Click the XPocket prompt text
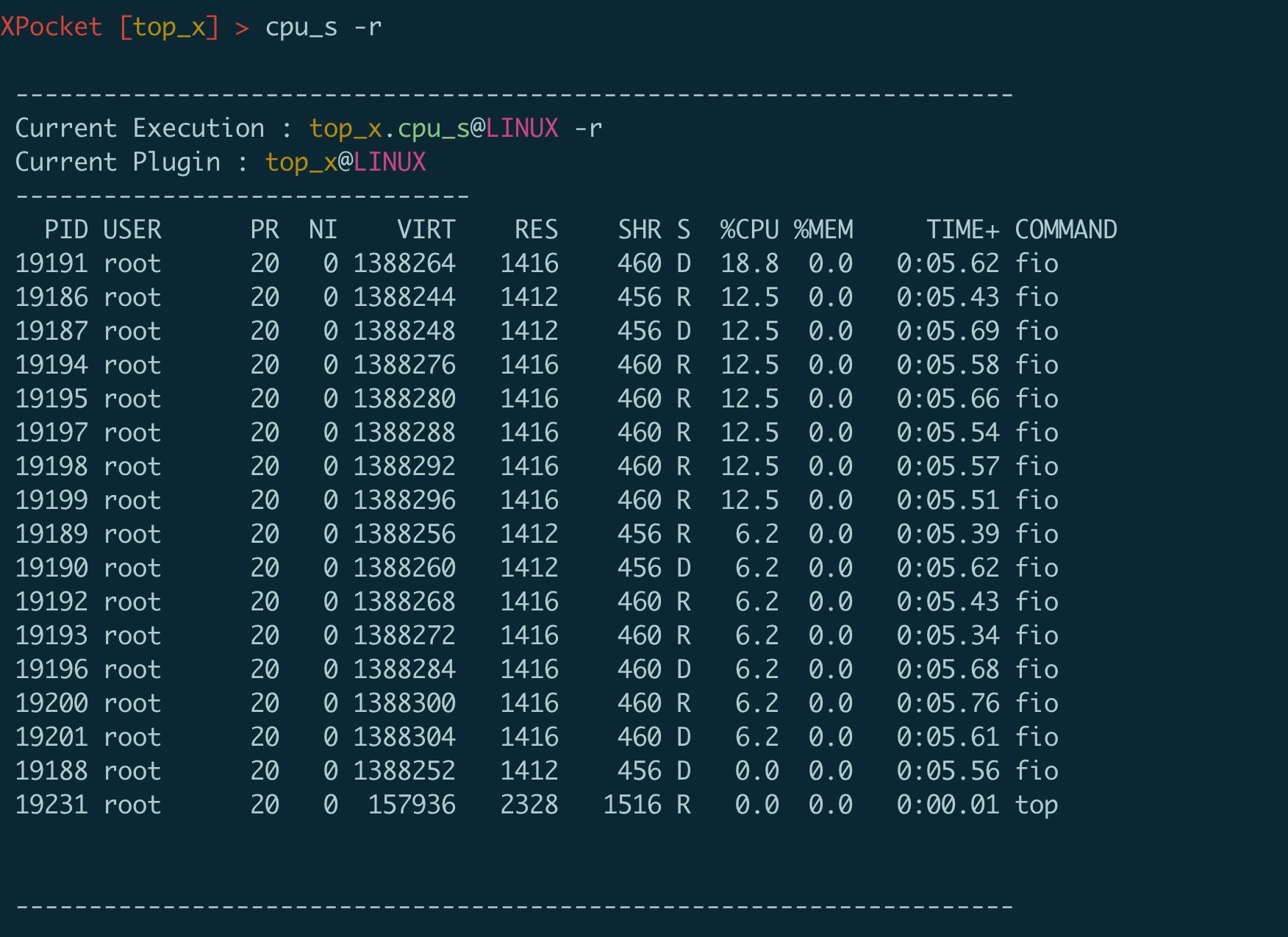This screenshot has width=1288, height=937. [51, 27]
